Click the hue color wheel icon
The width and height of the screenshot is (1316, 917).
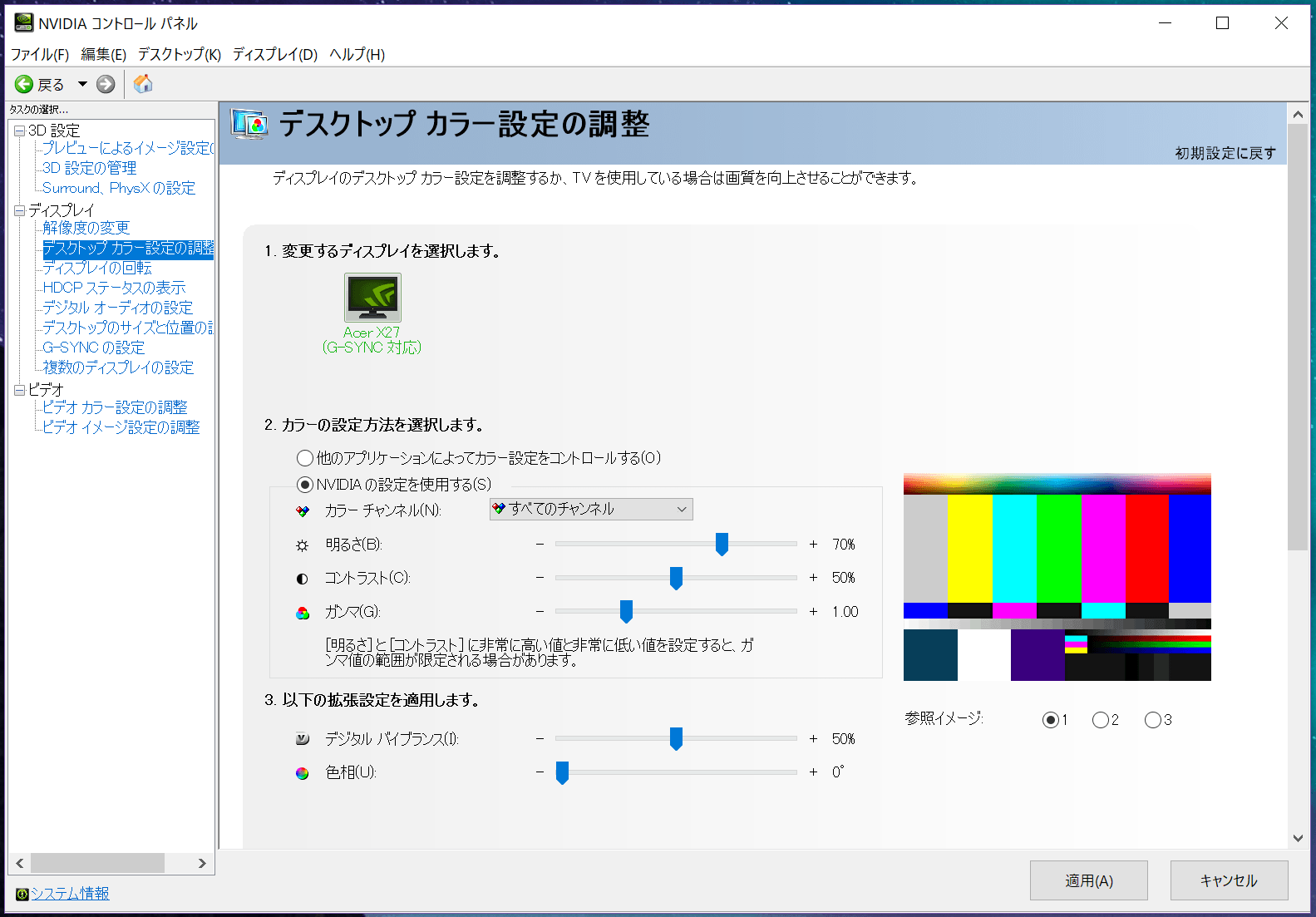pos(303,773)
